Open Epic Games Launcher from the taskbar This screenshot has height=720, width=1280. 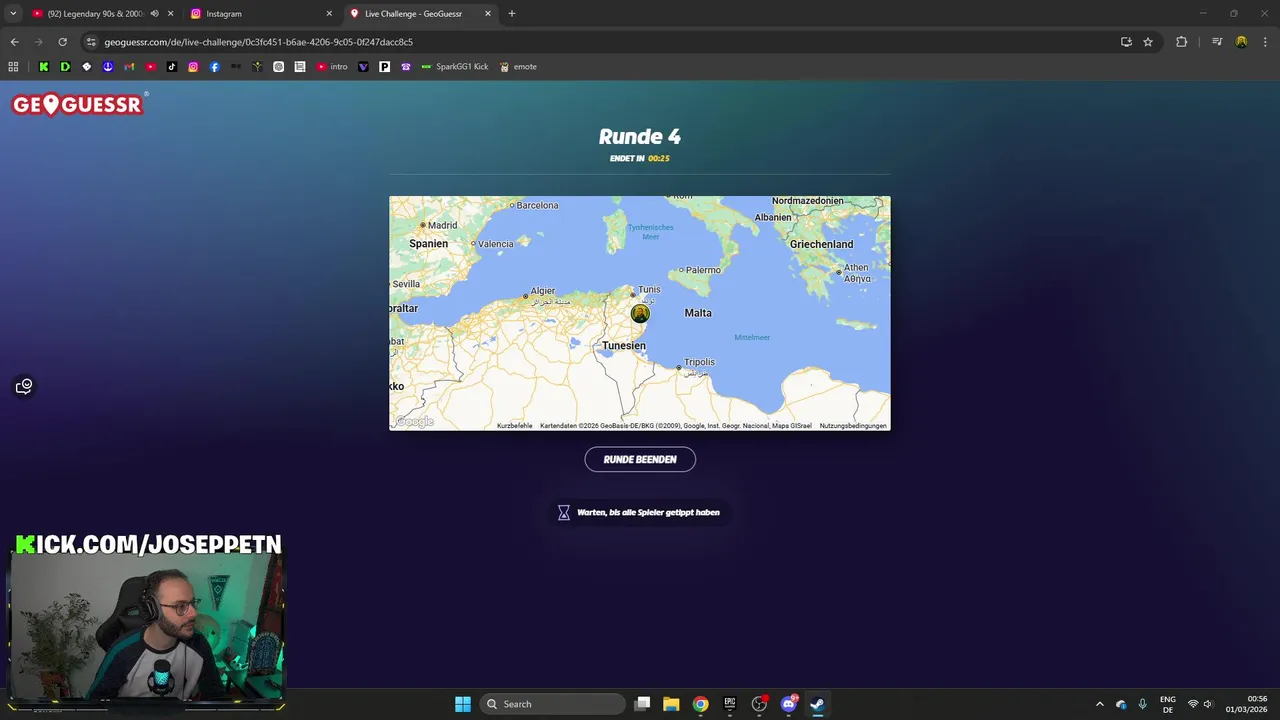[730, 704]
